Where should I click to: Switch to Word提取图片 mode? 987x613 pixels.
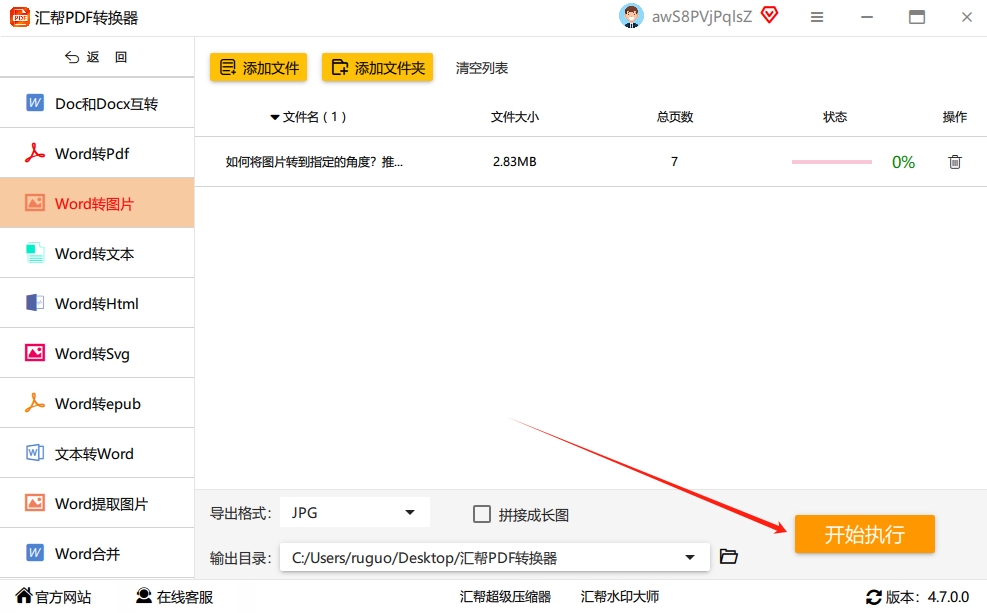point(97,503)
